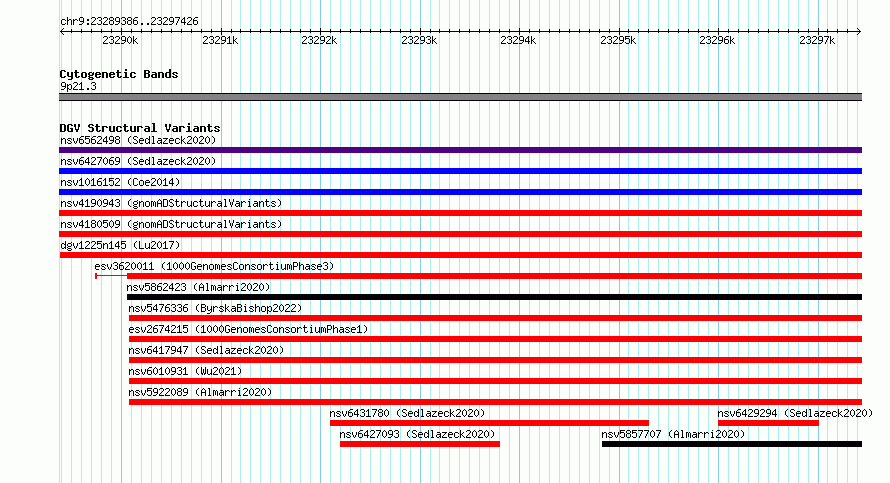
Task: Open nsv6417947 (Sedlazeck2020) variant label
Action: click(206, 350)
